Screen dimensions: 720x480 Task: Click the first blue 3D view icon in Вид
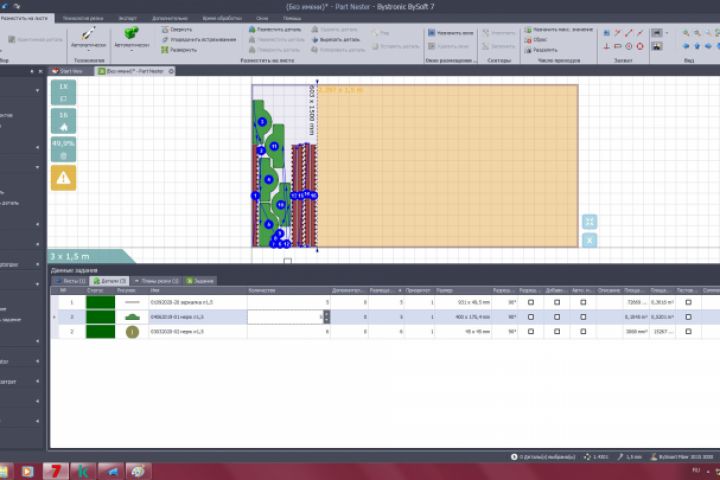click(x=686, y=46)
